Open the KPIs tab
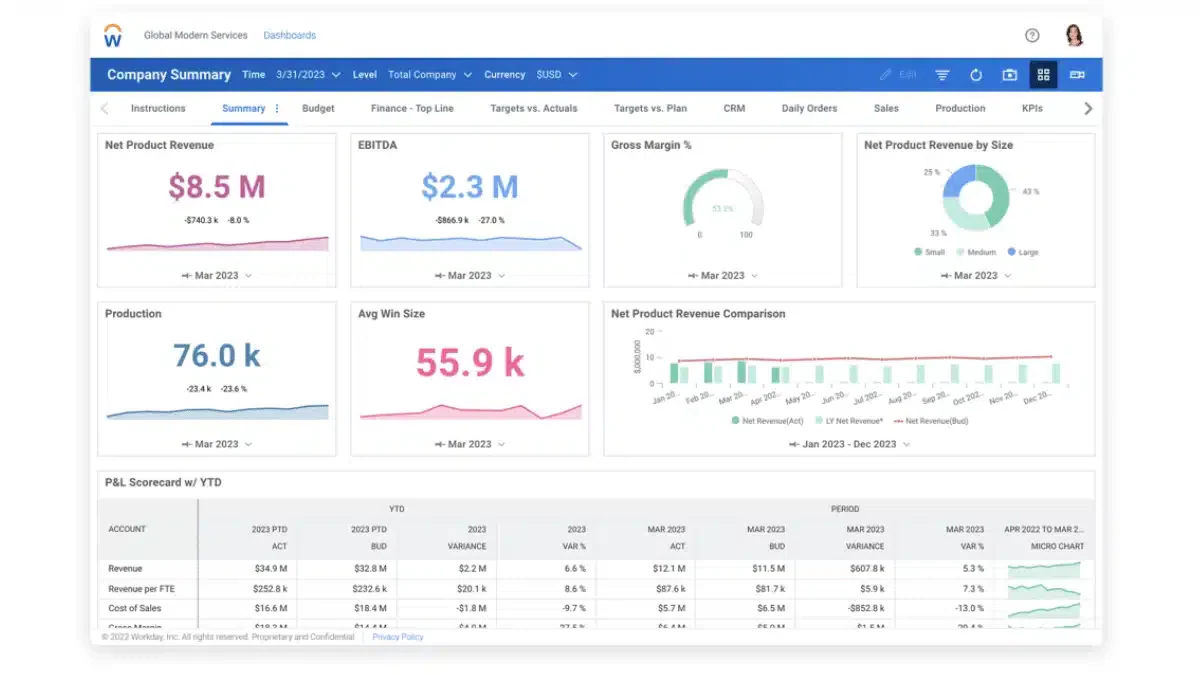The image size is (1200, 675). click(1032, 108)
